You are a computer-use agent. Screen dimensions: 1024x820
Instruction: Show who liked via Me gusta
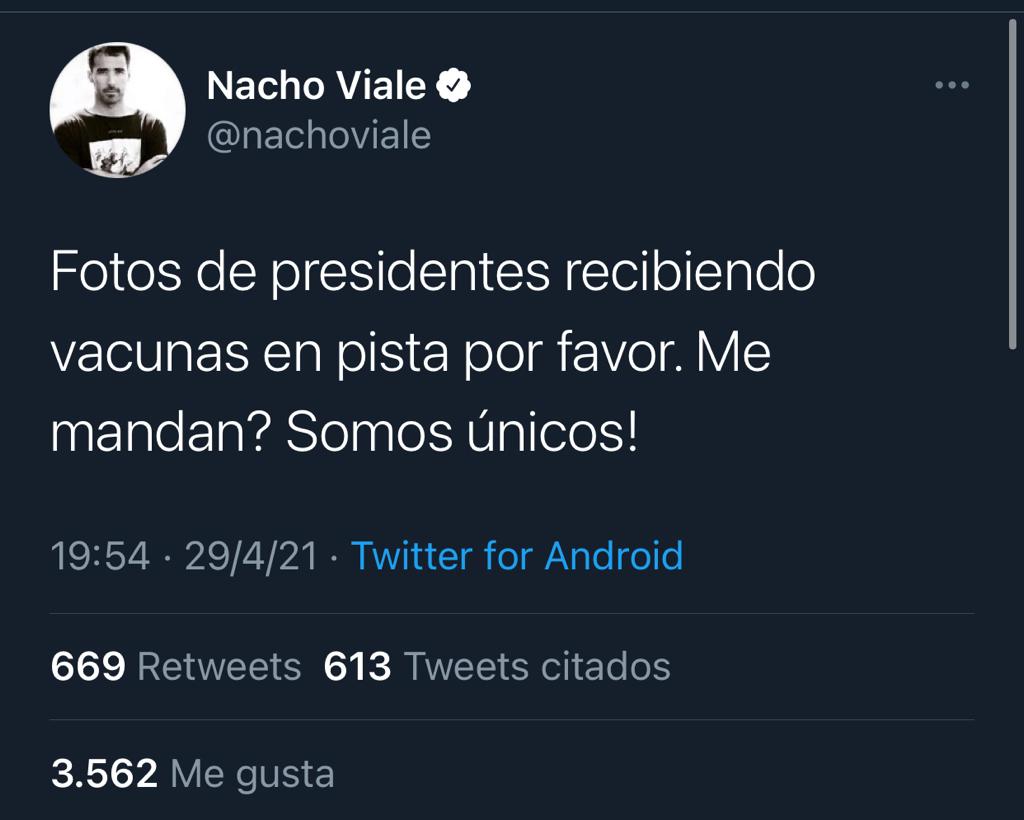coord(252,773)
